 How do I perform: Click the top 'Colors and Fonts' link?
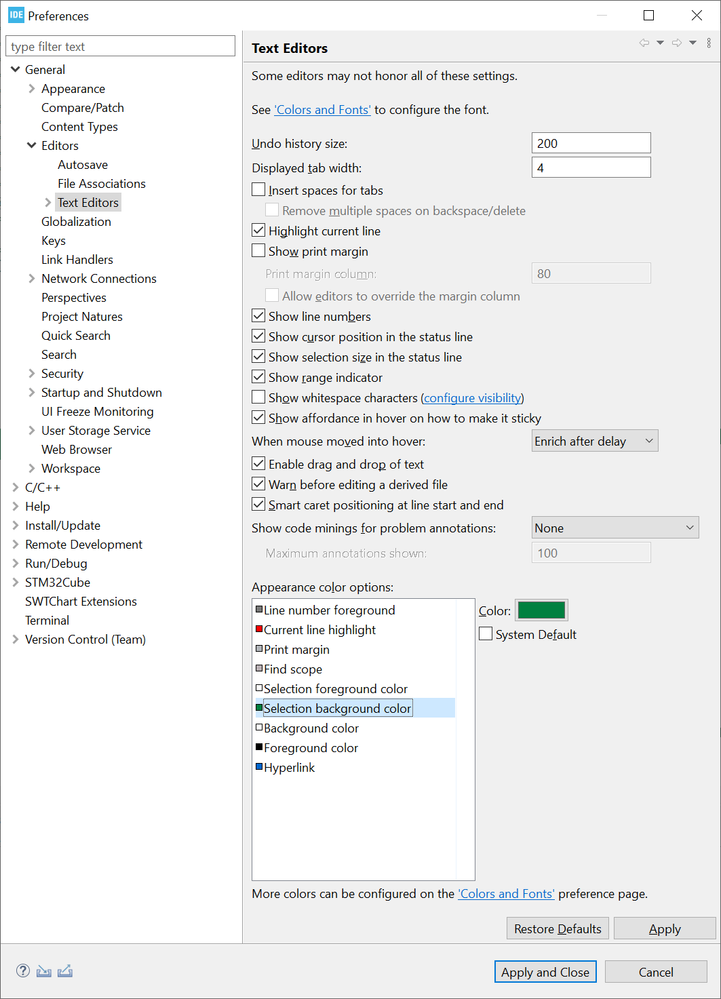[x=322, y=110]
